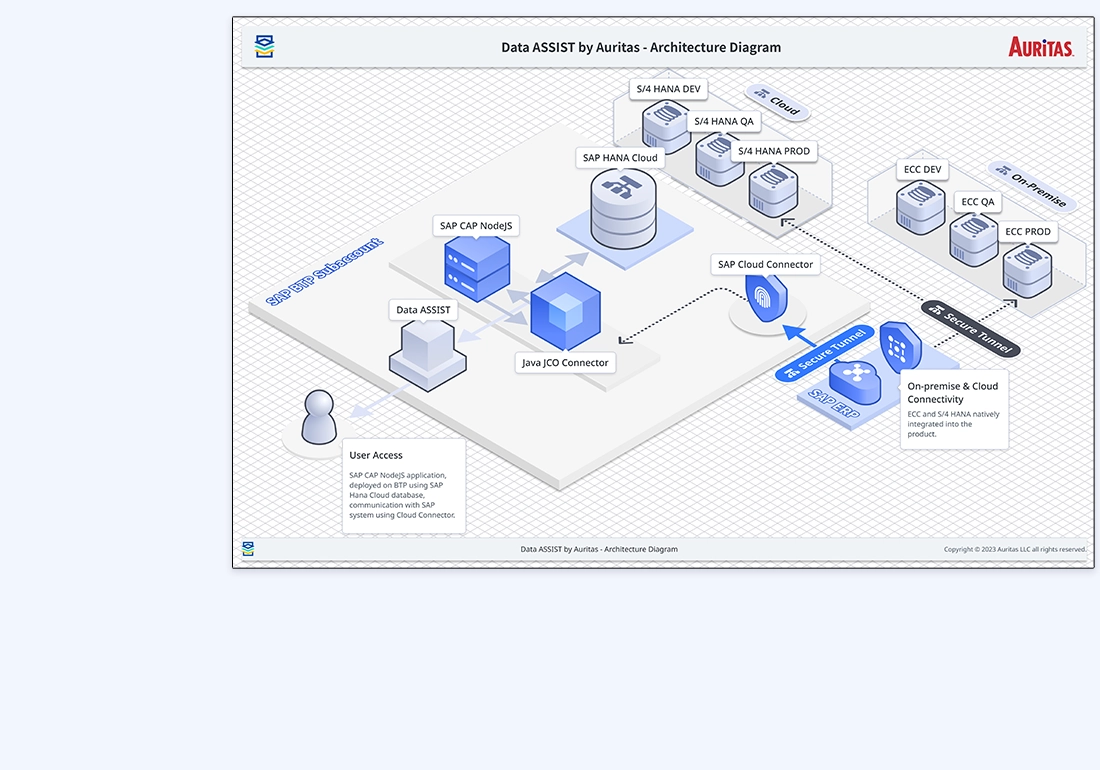The height and width of the screenshot is (770, 1100).
Task: Click the S/4 HANA DEV server icon
Action: [x=666, y=126]
